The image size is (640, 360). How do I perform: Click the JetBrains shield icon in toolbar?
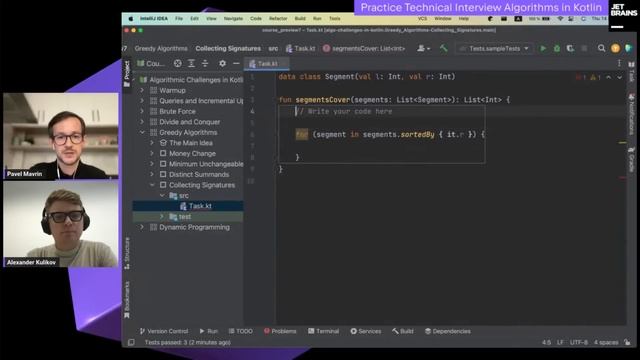click(x=629, y=49)
